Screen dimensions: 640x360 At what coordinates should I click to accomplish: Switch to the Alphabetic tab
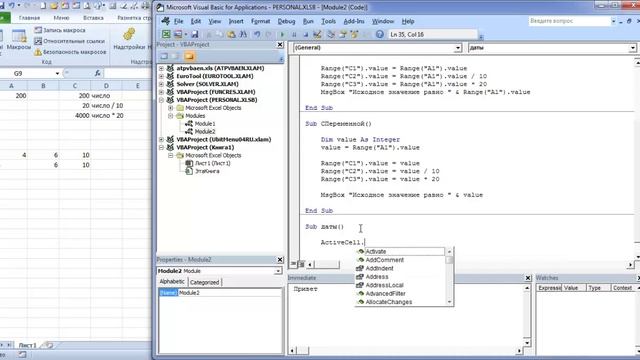click(x=172, y=282)
